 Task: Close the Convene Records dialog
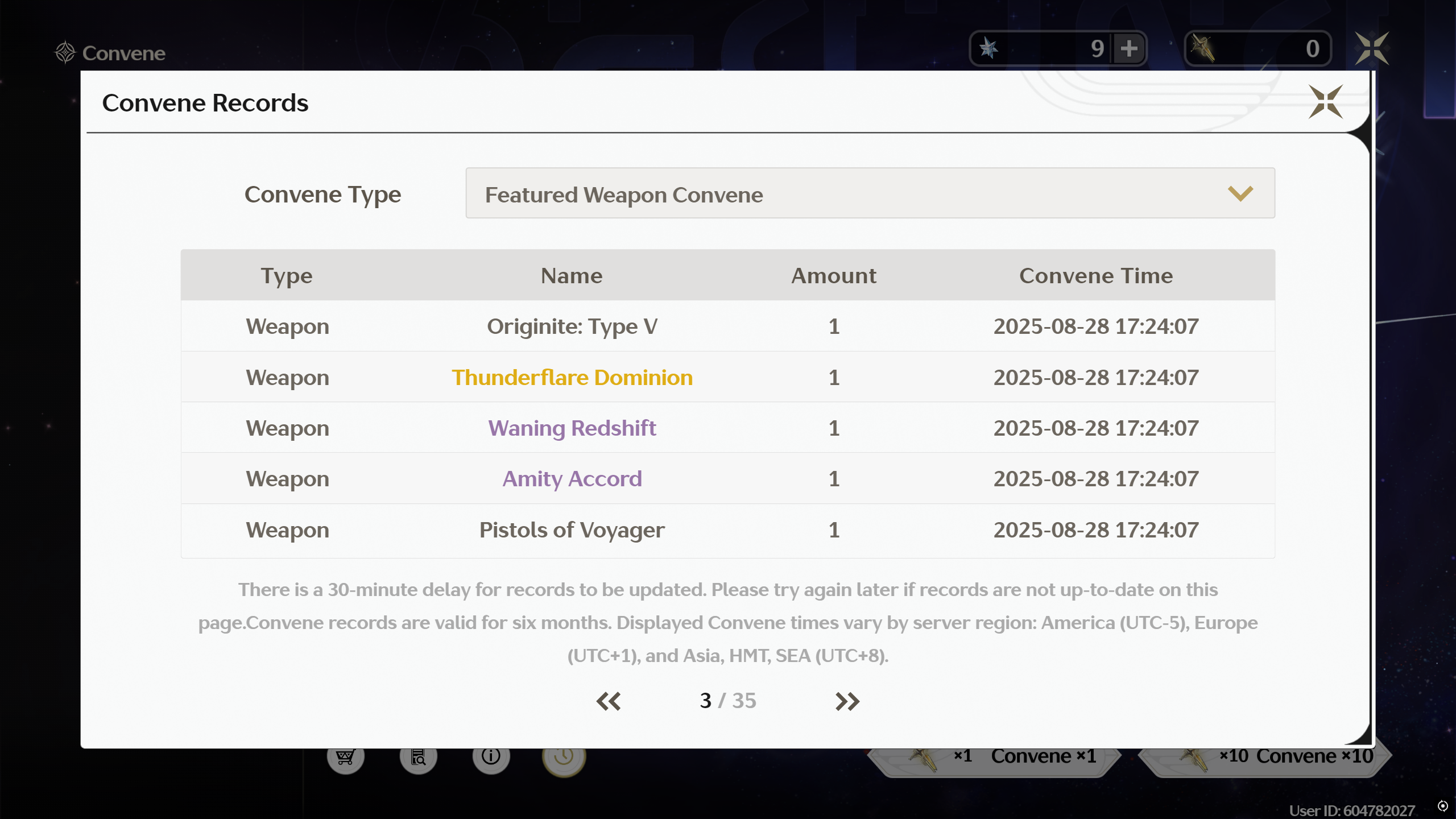1325,102
